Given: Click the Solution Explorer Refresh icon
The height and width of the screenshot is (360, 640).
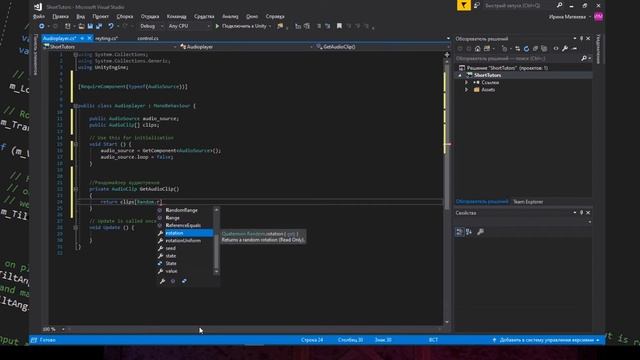Looking at the screenshot, I should click(526, 49).
